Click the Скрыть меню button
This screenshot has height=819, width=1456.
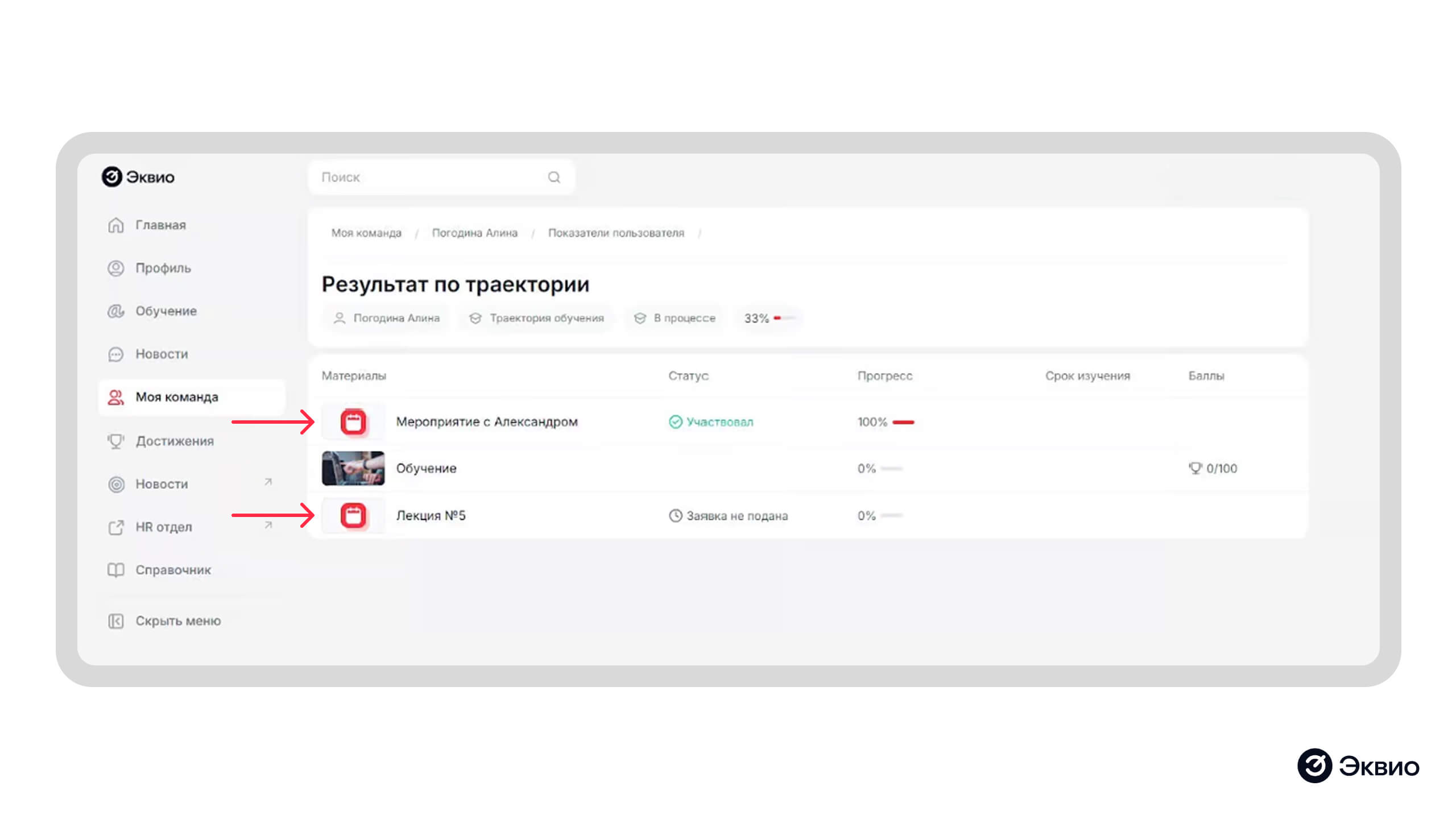click(177, 621)
